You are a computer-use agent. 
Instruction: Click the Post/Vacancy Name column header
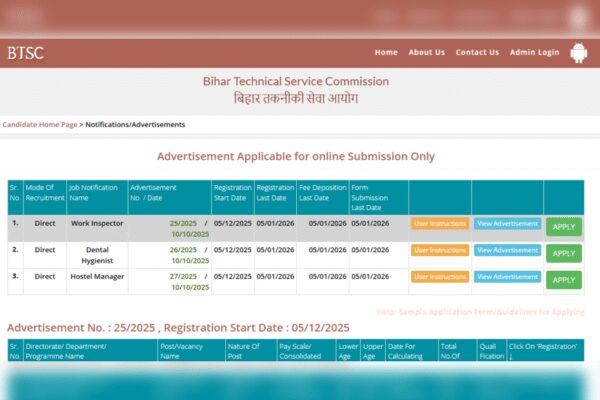[x=191, y=351]
